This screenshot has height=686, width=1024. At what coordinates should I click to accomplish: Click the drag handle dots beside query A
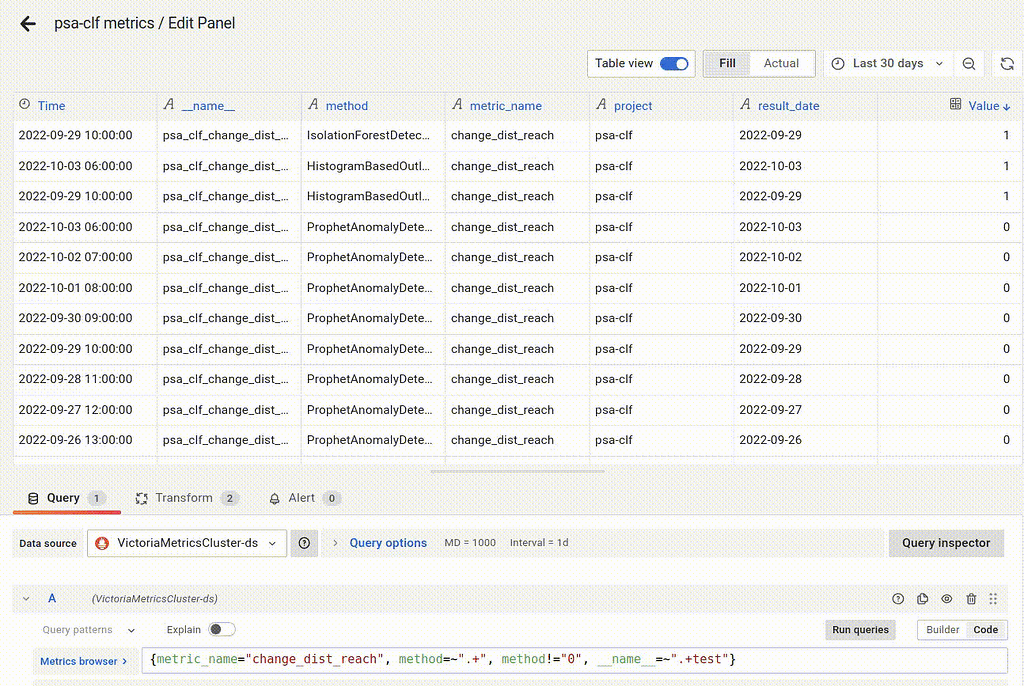993,598
